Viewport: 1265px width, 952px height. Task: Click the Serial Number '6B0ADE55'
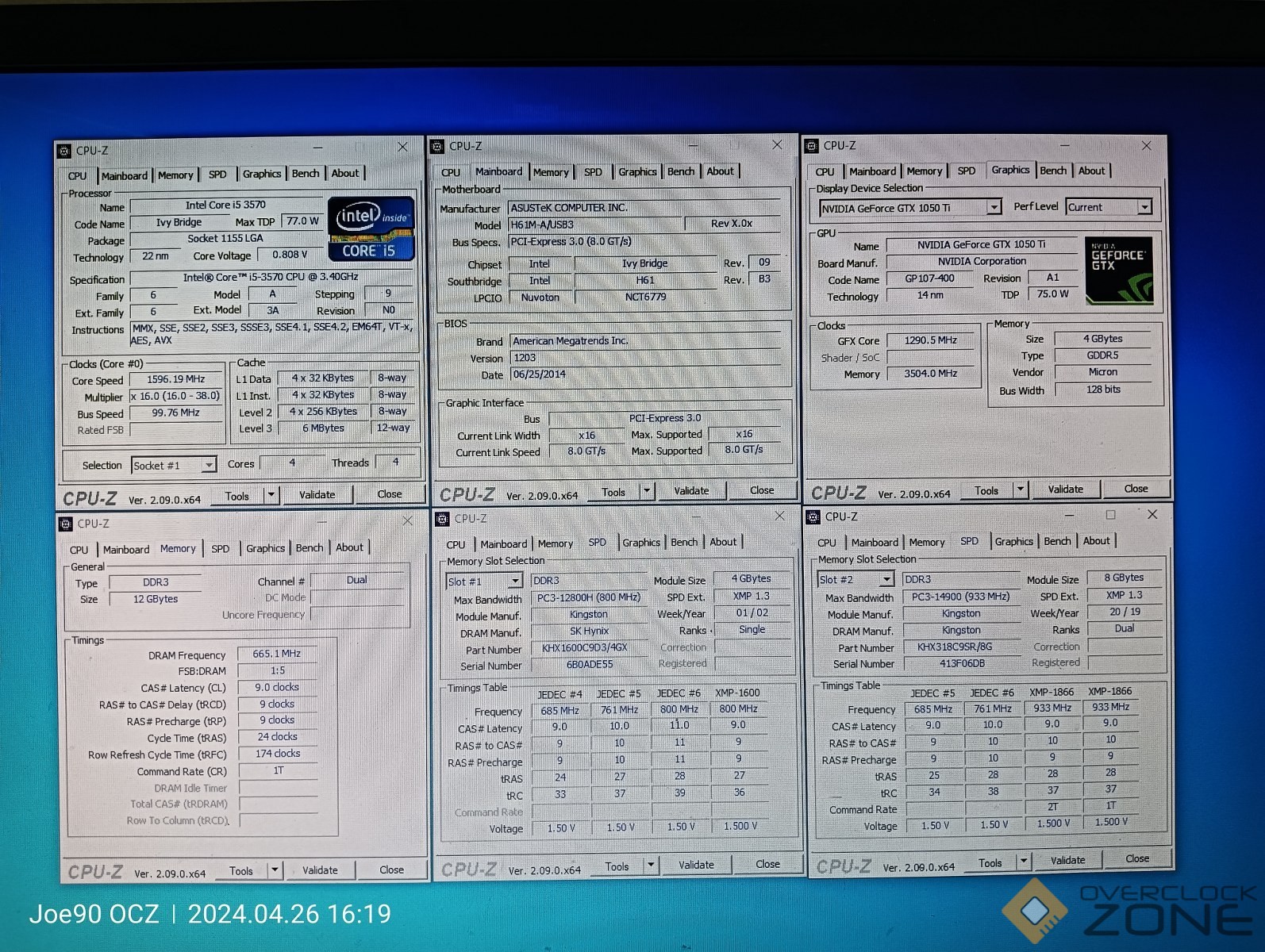pyautogui.click(x=590, y=665)
